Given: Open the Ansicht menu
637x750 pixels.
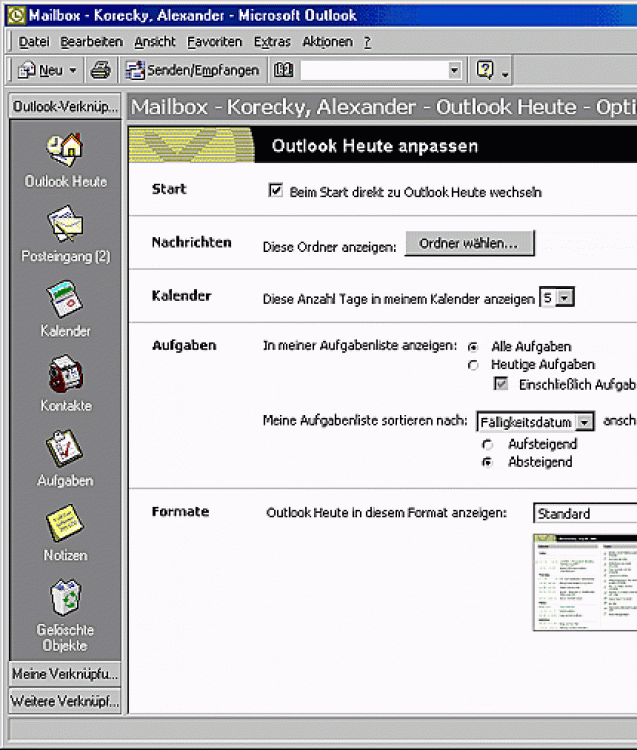Looking at the screenshot, I should (x=154, y=42).
